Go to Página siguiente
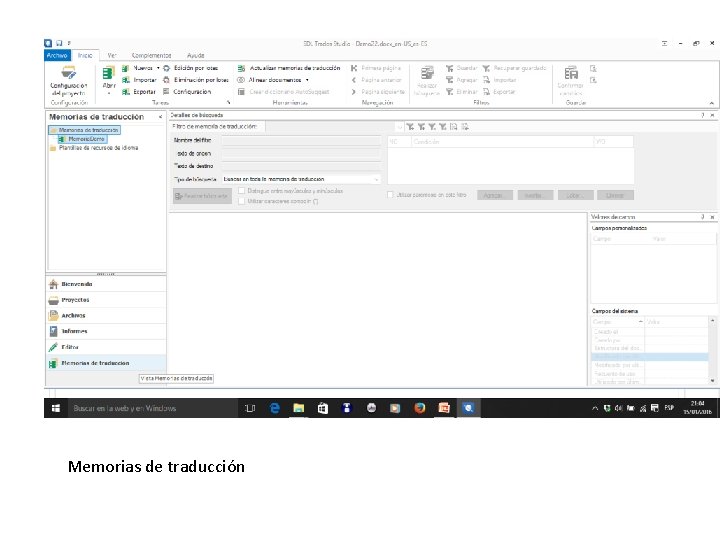Image resolution: width=720 pixels, height=540 pixels. tap(377, 92)
